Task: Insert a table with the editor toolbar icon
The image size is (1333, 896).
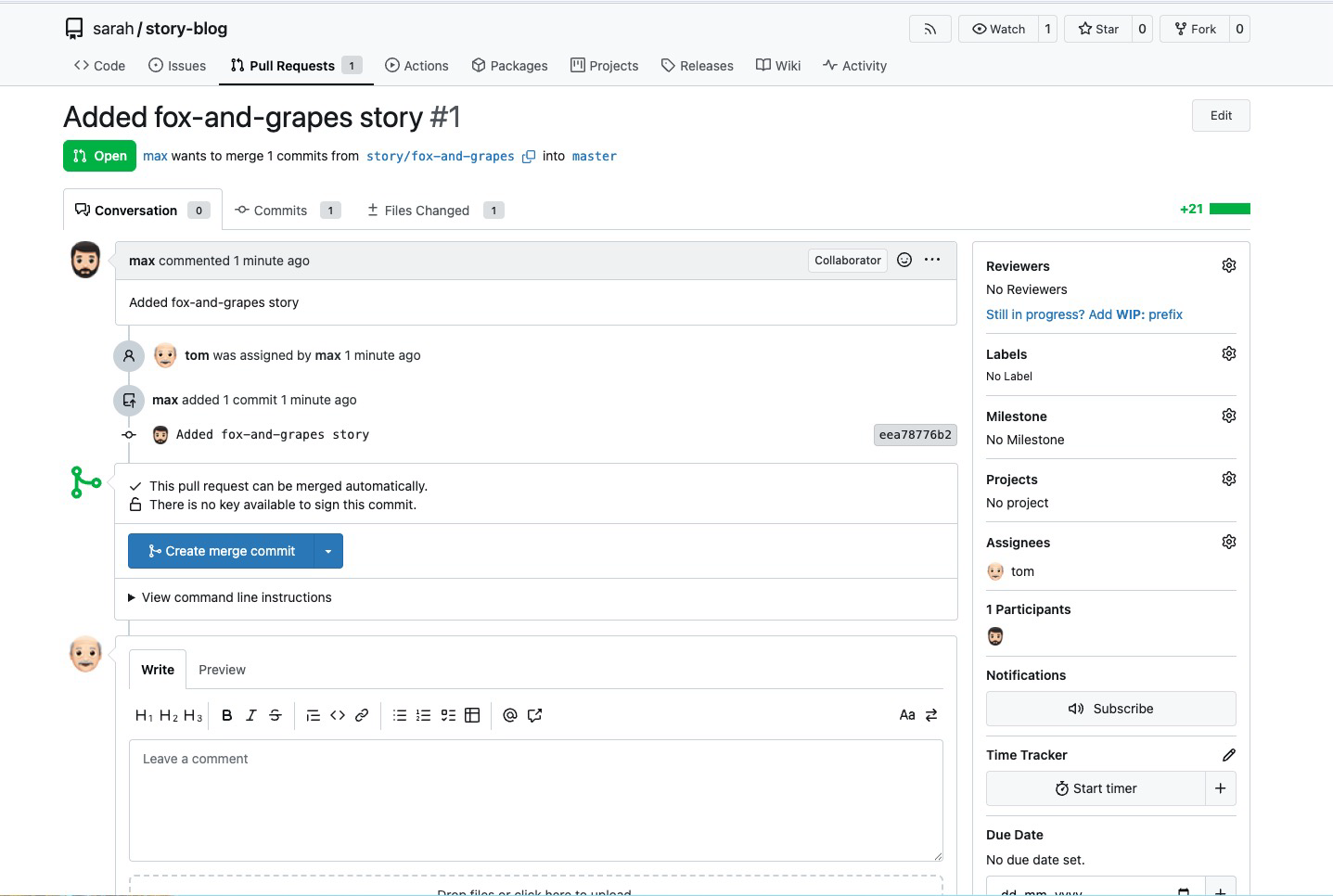Action: [472, 715]
